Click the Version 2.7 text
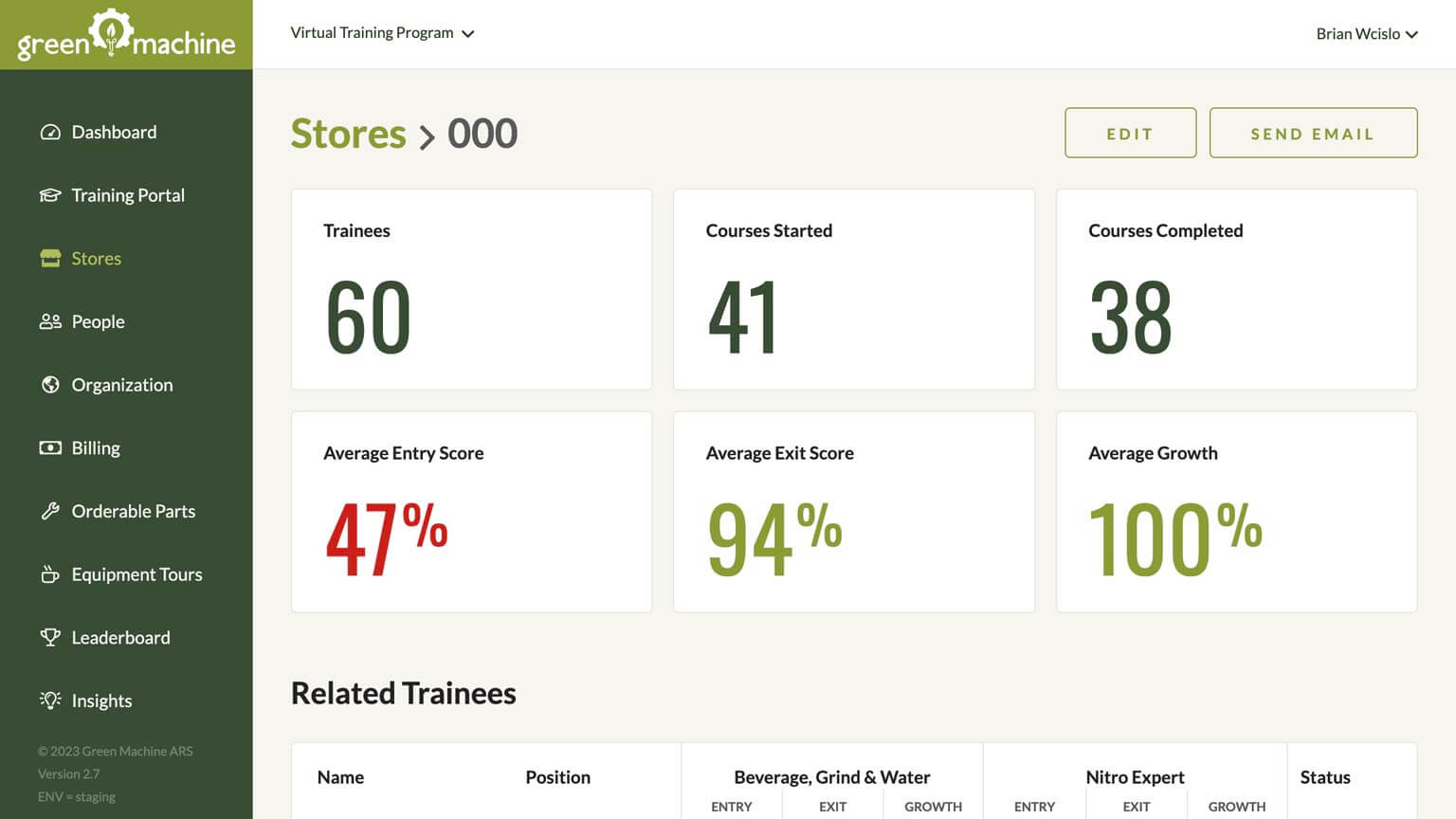 coord(68,773)
